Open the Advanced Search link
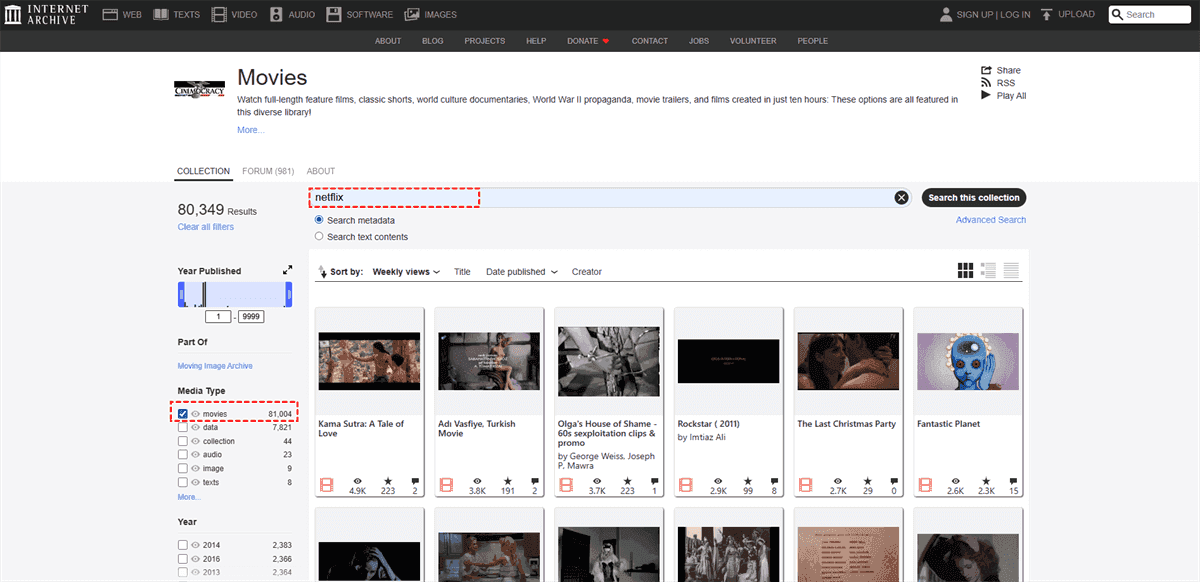 point(990,220)
